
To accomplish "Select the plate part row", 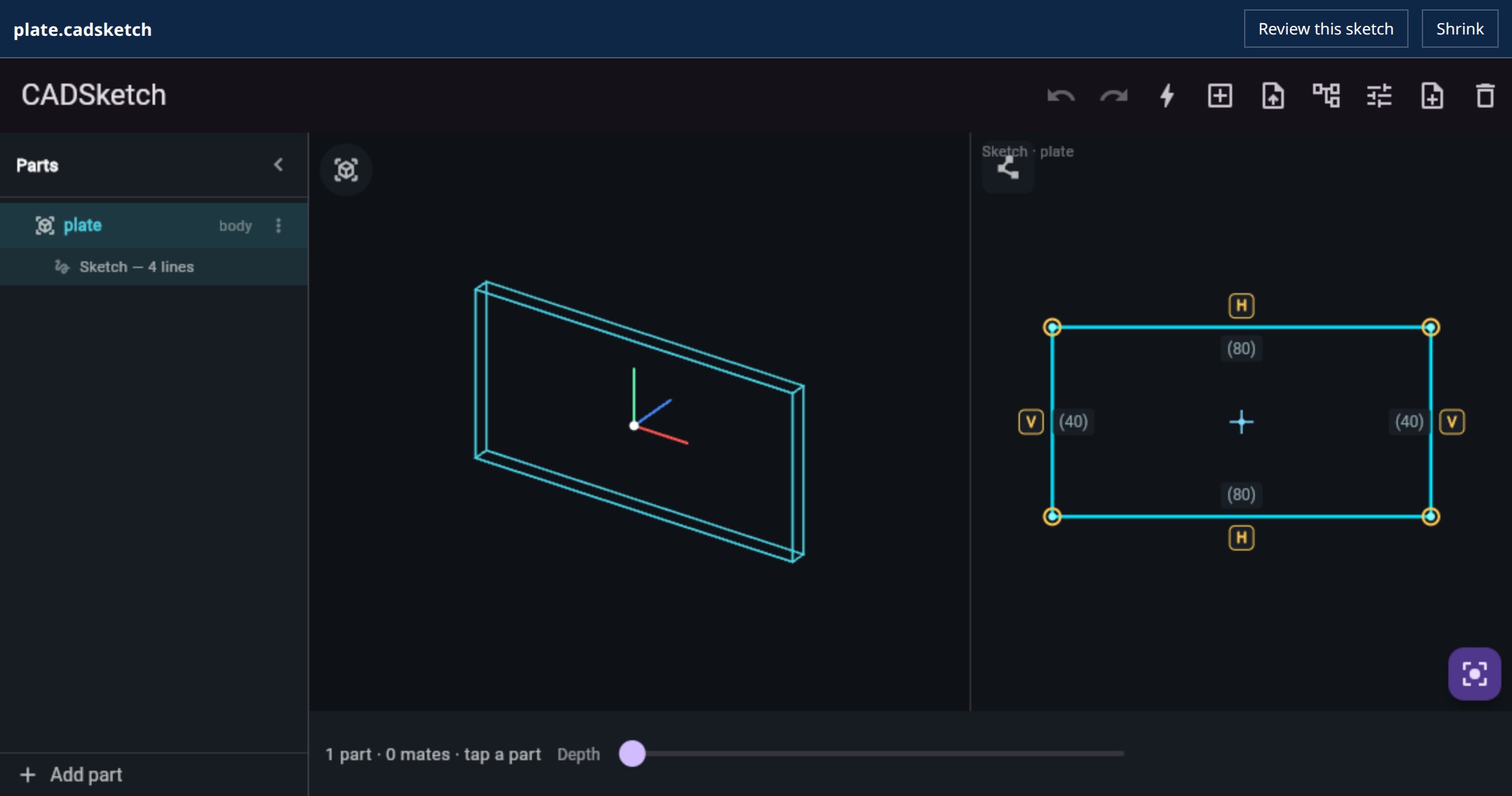I will point(154,226).
